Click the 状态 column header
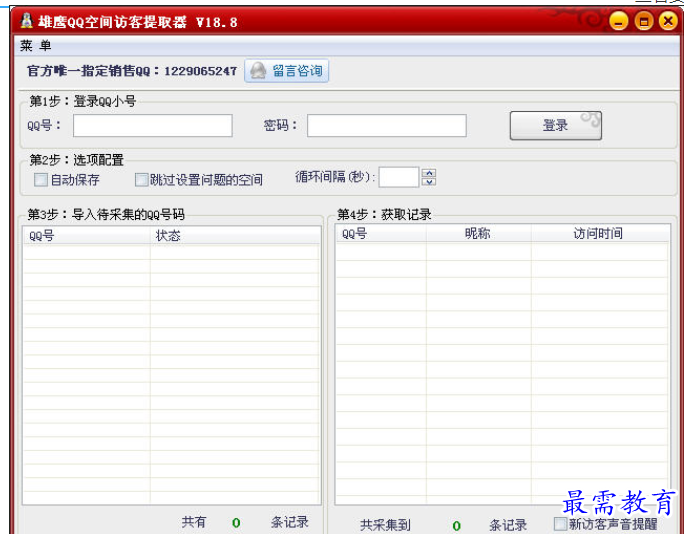Viewport: 684px width, 534px height. tap(235, 236)
